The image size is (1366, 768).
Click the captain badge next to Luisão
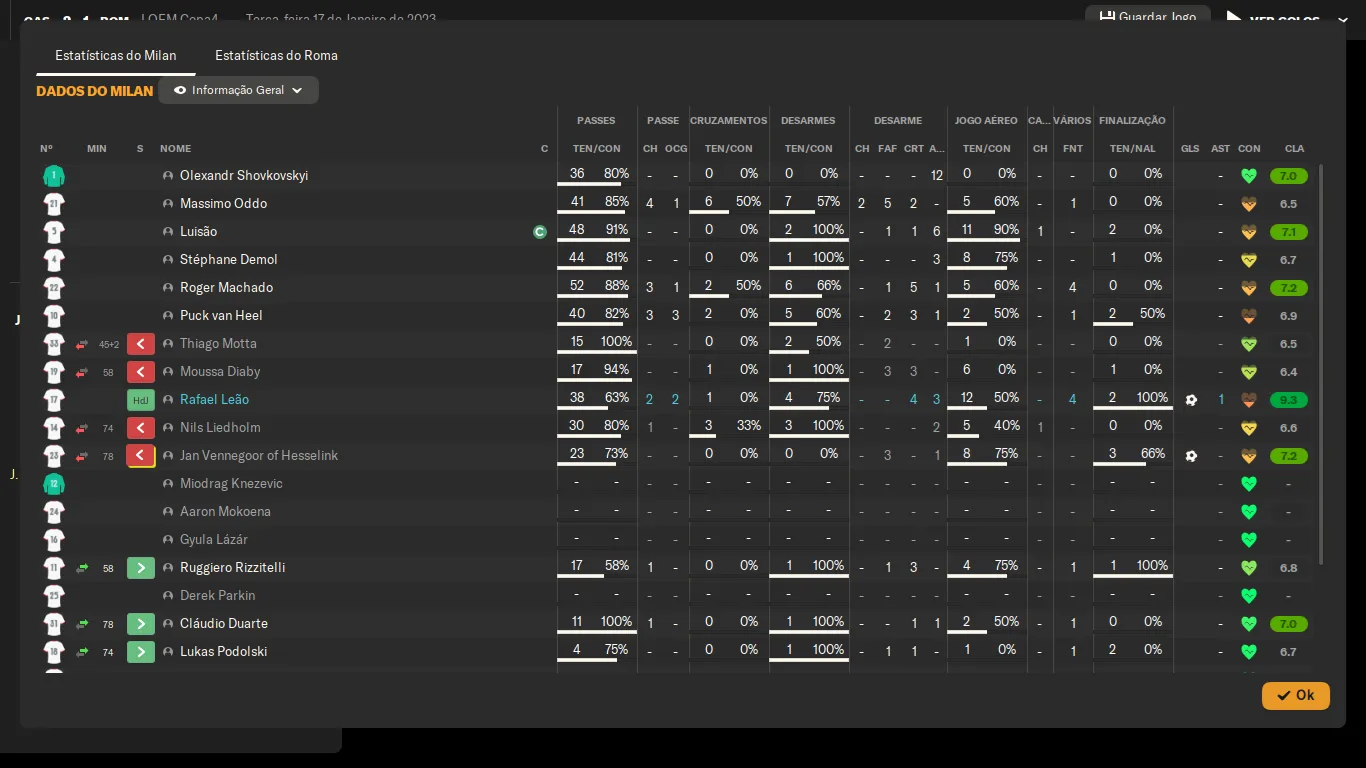[x=540, y=232]
